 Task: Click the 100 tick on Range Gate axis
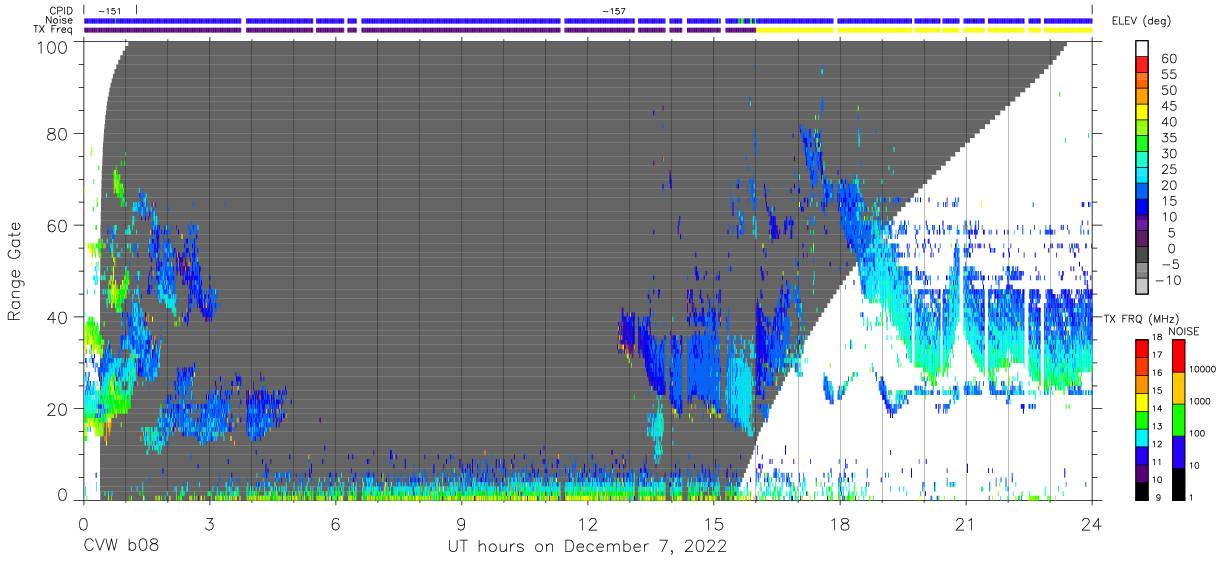[54, 46]
